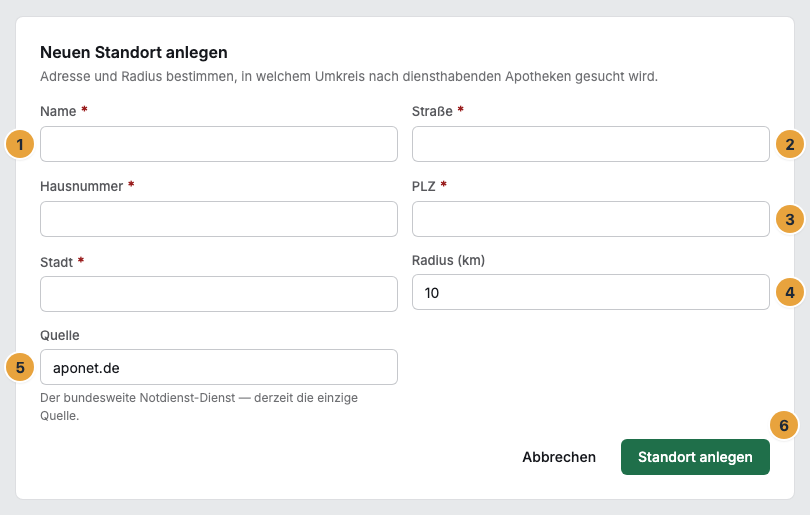
Task: Select the Hausnummer input box
Action: [219, 219]
